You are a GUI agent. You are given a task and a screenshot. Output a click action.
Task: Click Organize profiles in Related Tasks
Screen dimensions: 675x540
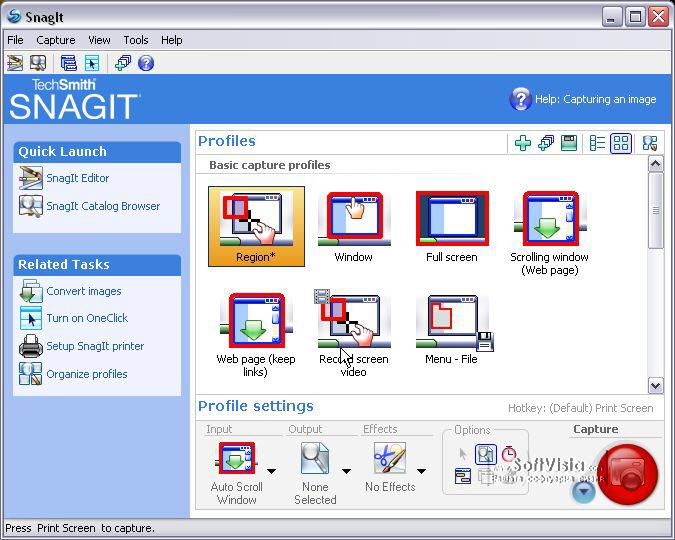(87, 374)
